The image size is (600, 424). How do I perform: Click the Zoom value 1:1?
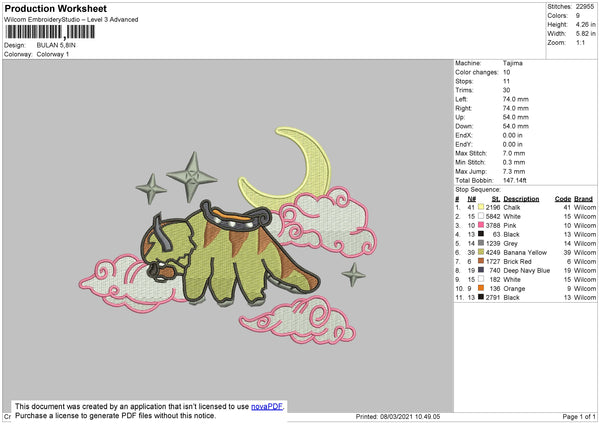point(580,42)
